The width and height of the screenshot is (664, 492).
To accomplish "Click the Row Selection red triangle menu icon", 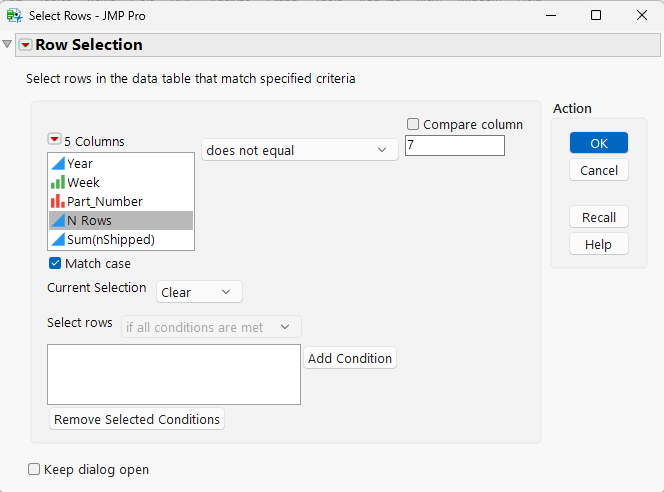I will pyautogui.click(x=25, y=45).
